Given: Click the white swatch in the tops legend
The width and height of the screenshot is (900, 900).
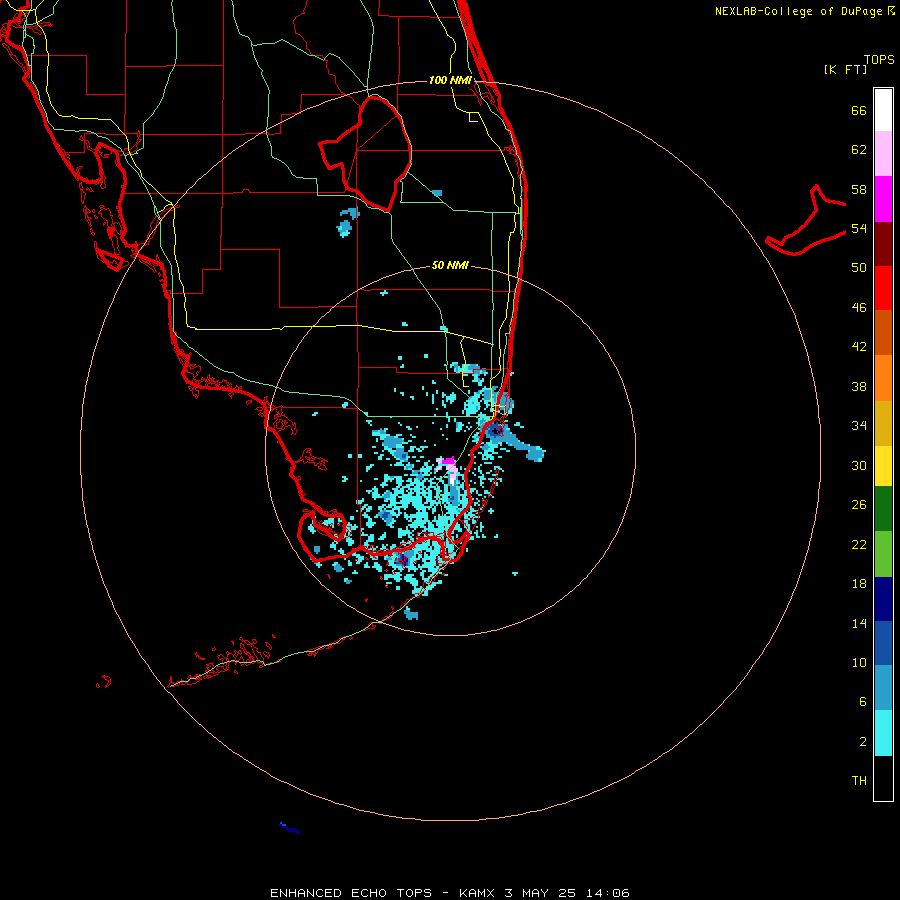Looking at the screenshot, I should pos(883,110).
